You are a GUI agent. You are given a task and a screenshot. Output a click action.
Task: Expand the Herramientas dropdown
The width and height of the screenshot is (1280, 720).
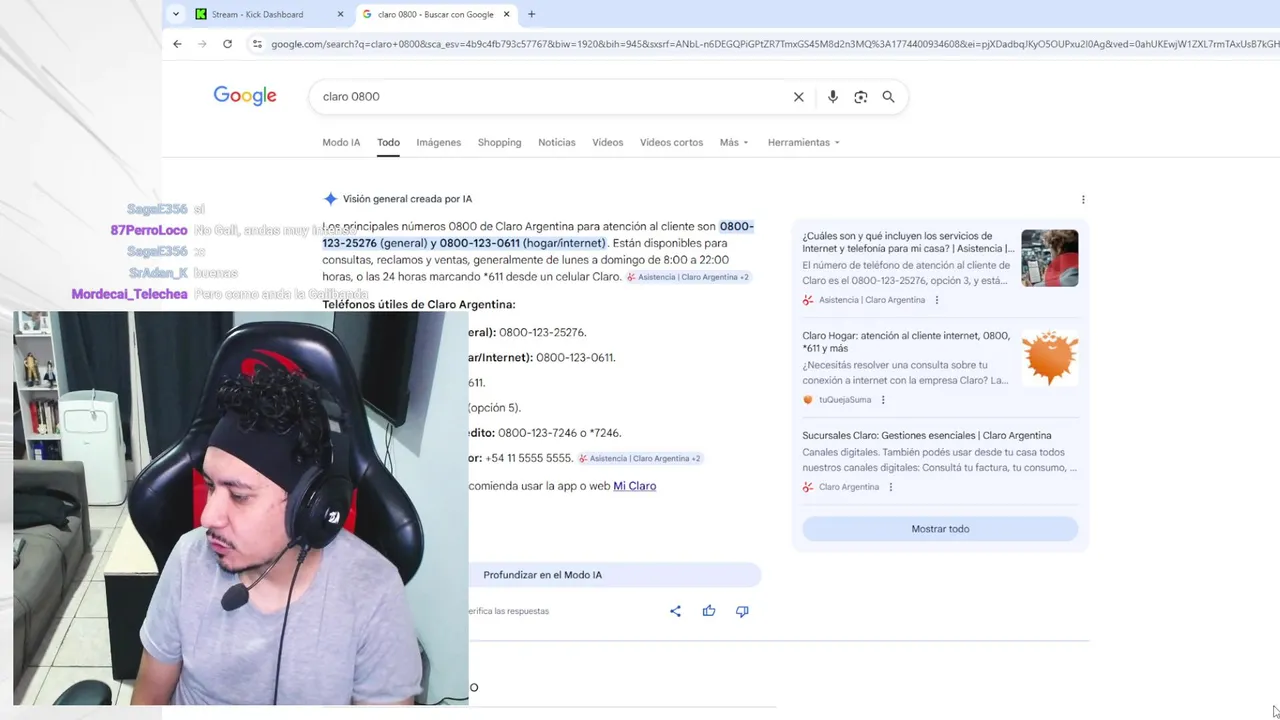coord(804,142)
